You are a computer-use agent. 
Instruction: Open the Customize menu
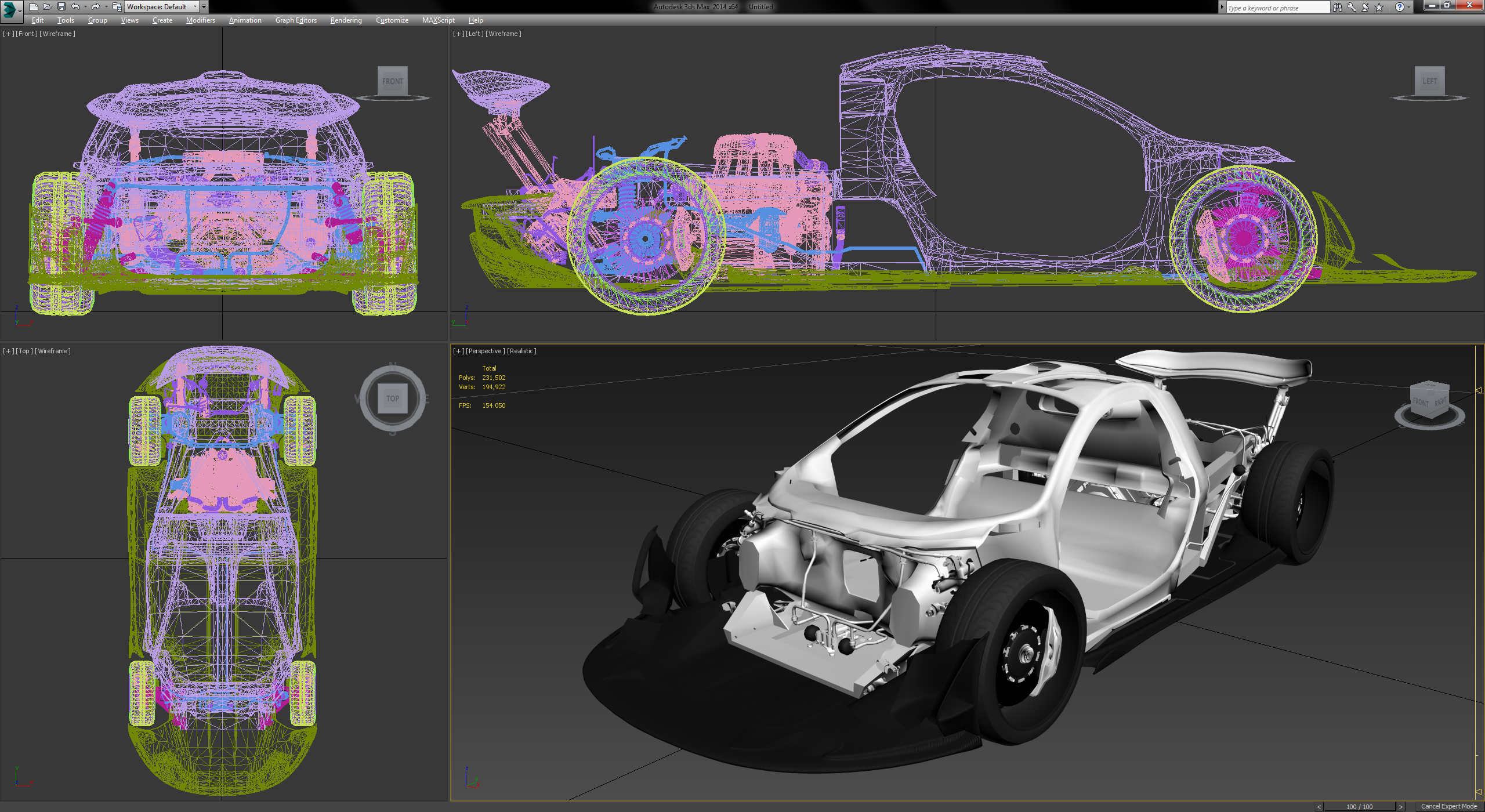pos(392,20)
